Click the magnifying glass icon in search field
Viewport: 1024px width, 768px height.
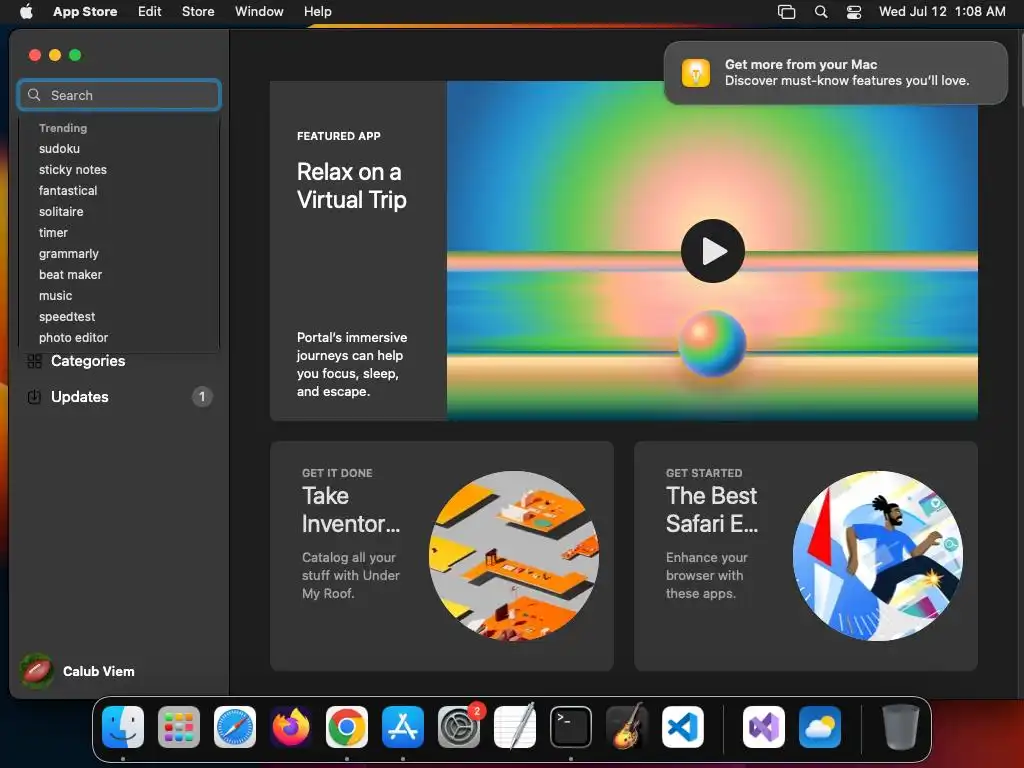(x=34, y=95)
